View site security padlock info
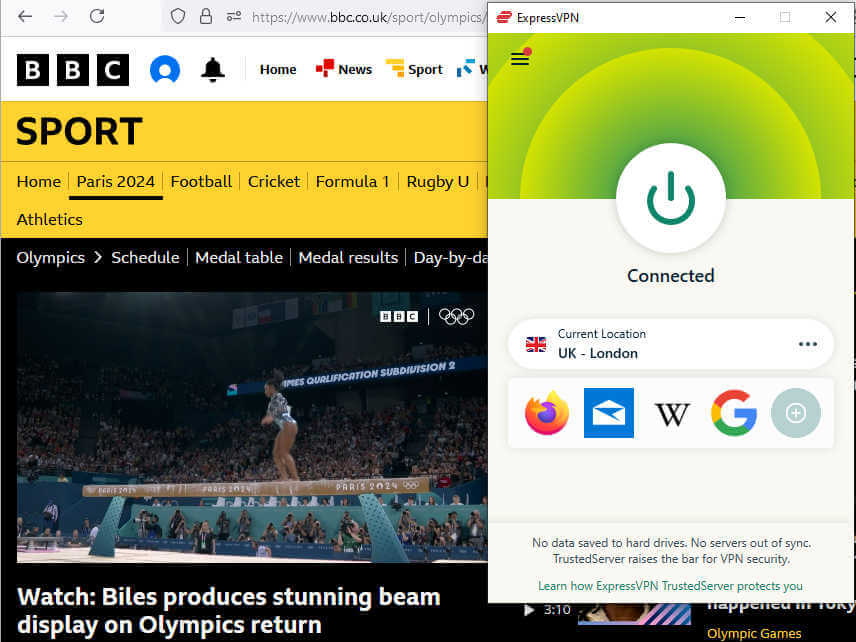The width and height of the screenshot is (856, 642). coord(205,16)
